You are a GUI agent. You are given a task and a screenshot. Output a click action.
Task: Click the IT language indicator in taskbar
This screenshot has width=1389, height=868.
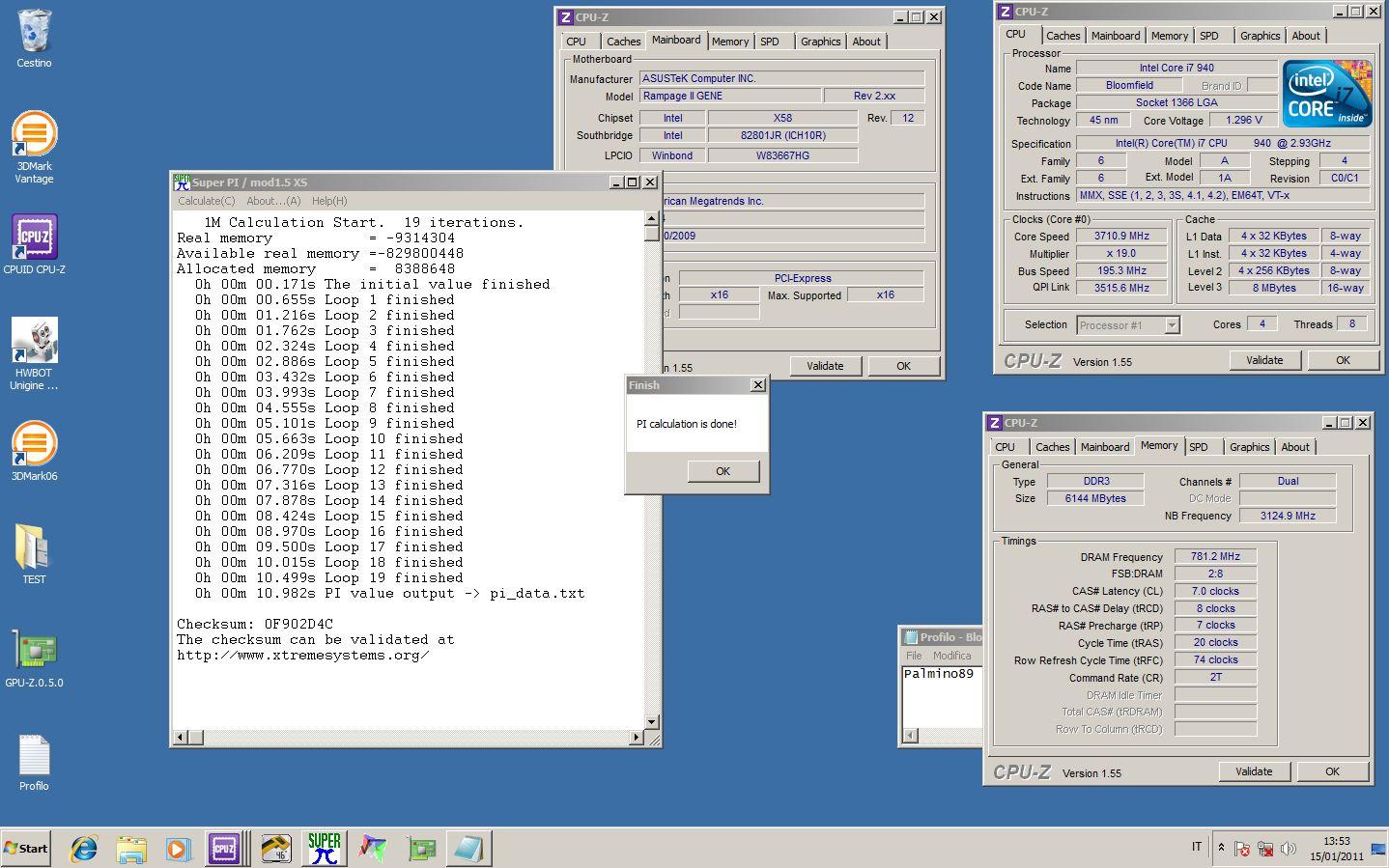[1196, 847]
